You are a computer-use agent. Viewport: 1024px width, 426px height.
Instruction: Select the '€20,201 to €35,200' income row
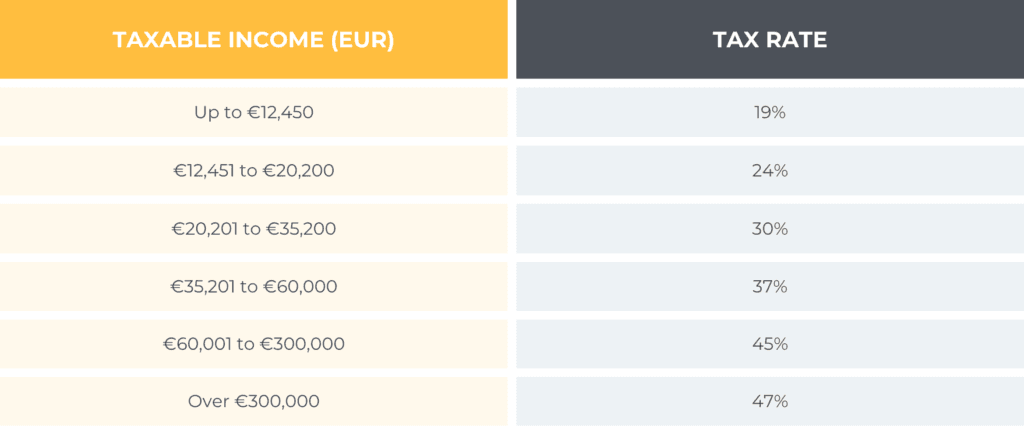pos(253,229)
